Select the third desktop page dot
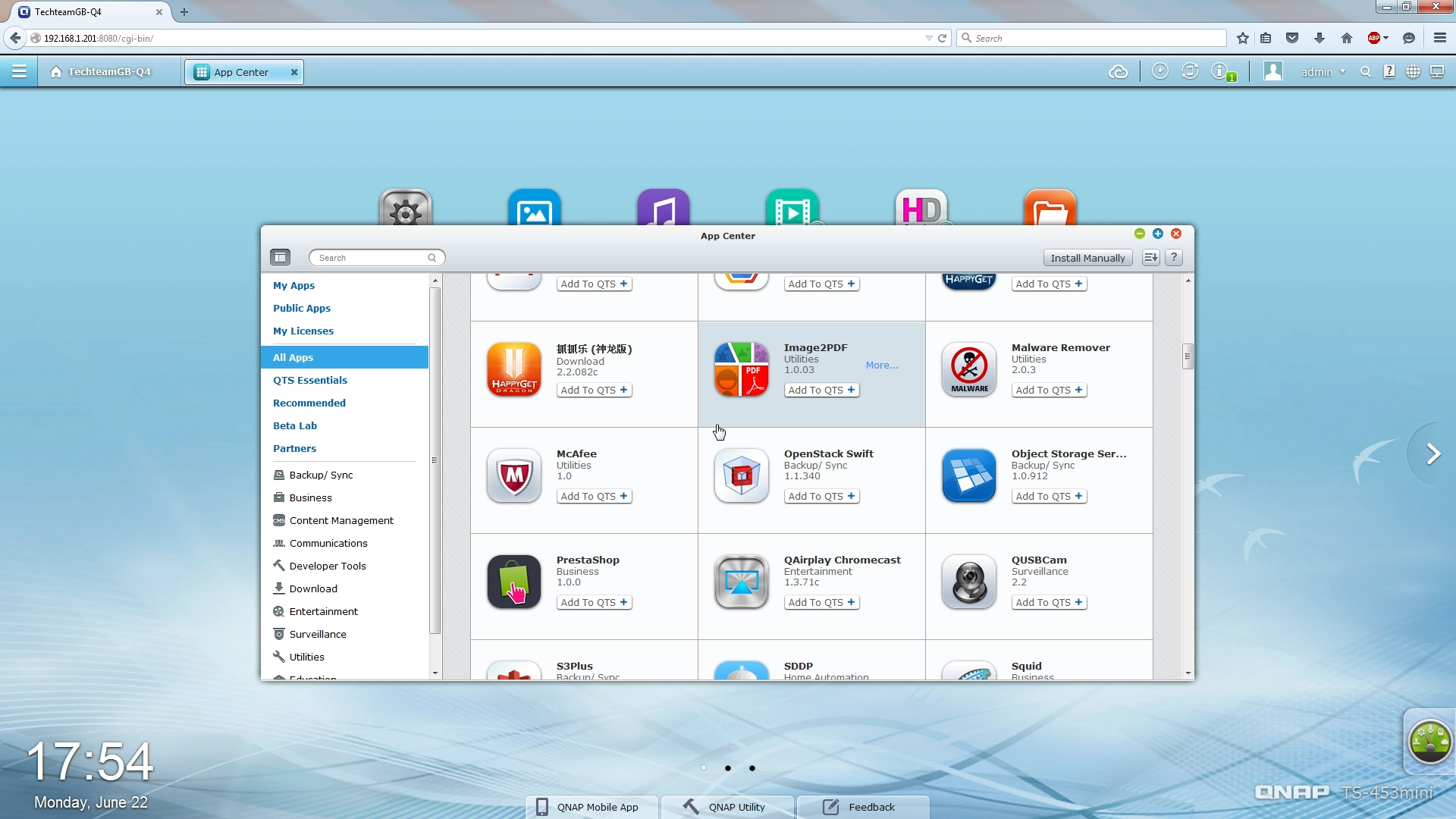The height and width of the screenshot is (819, 1456). [752, 768]
